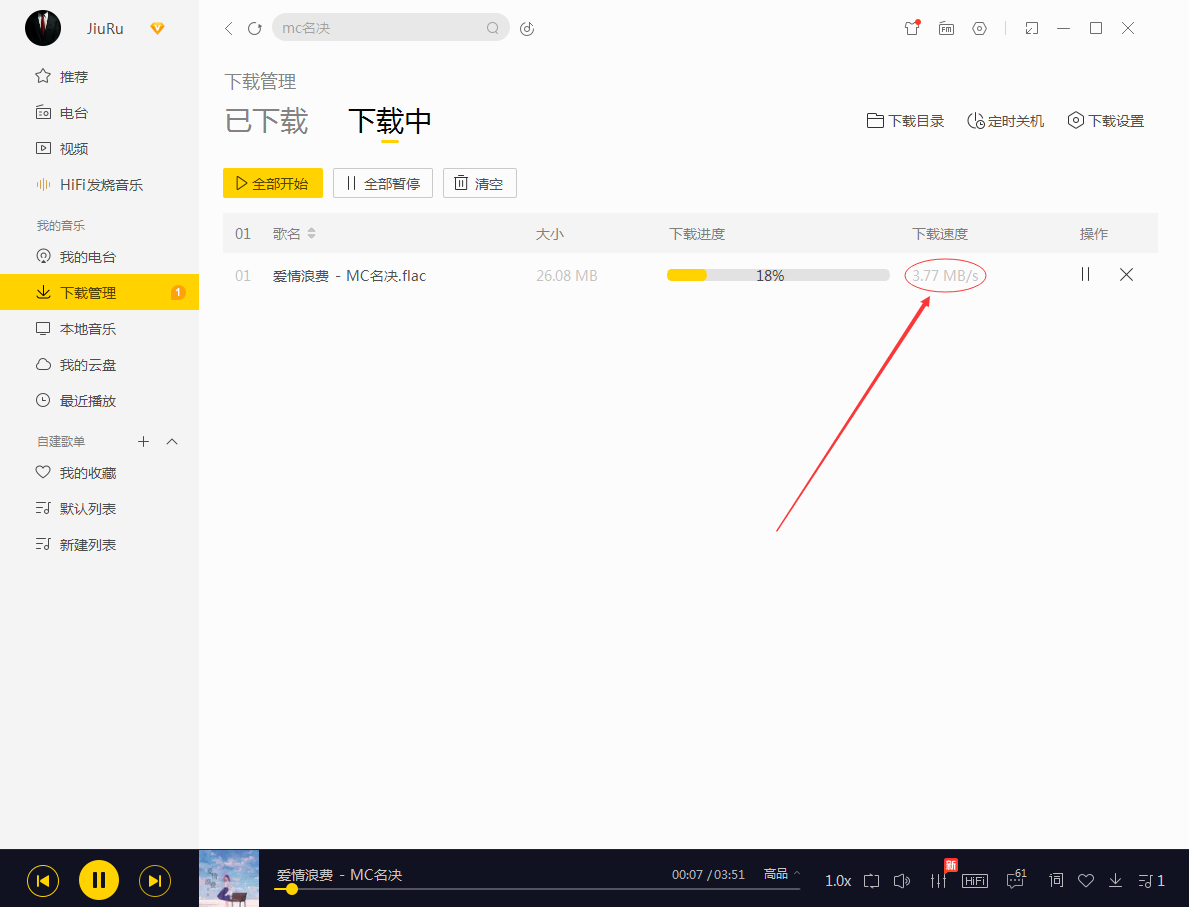This screenshot has height=907, width=1189.
Task: Click the 全部开始 button
Action: (273, 184)
